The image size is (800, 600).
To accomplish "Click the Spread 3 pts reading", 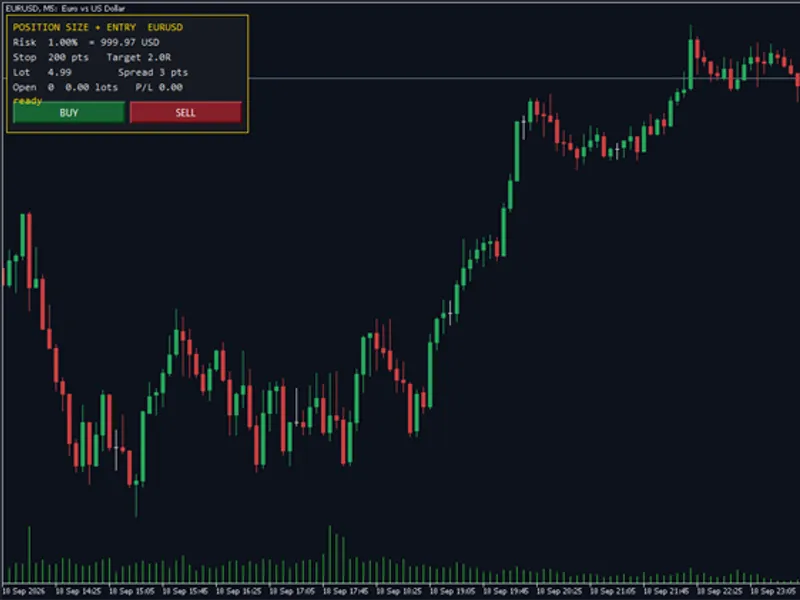I will coord(153,72).
